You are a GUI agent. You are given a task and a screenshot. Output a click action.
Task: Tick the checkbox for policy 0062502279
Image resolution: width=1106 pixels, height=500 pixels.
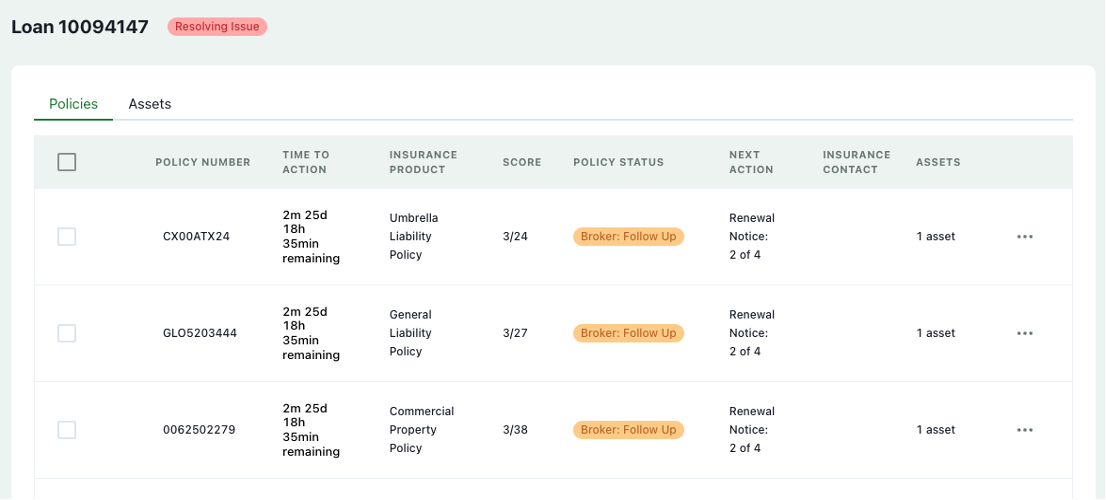point(67,430)
